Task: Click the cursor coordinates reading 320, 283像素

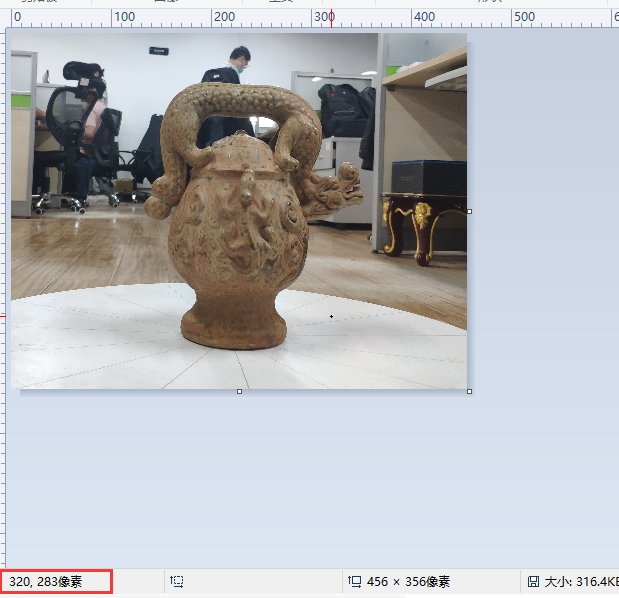Action: (x=46, y=581)
